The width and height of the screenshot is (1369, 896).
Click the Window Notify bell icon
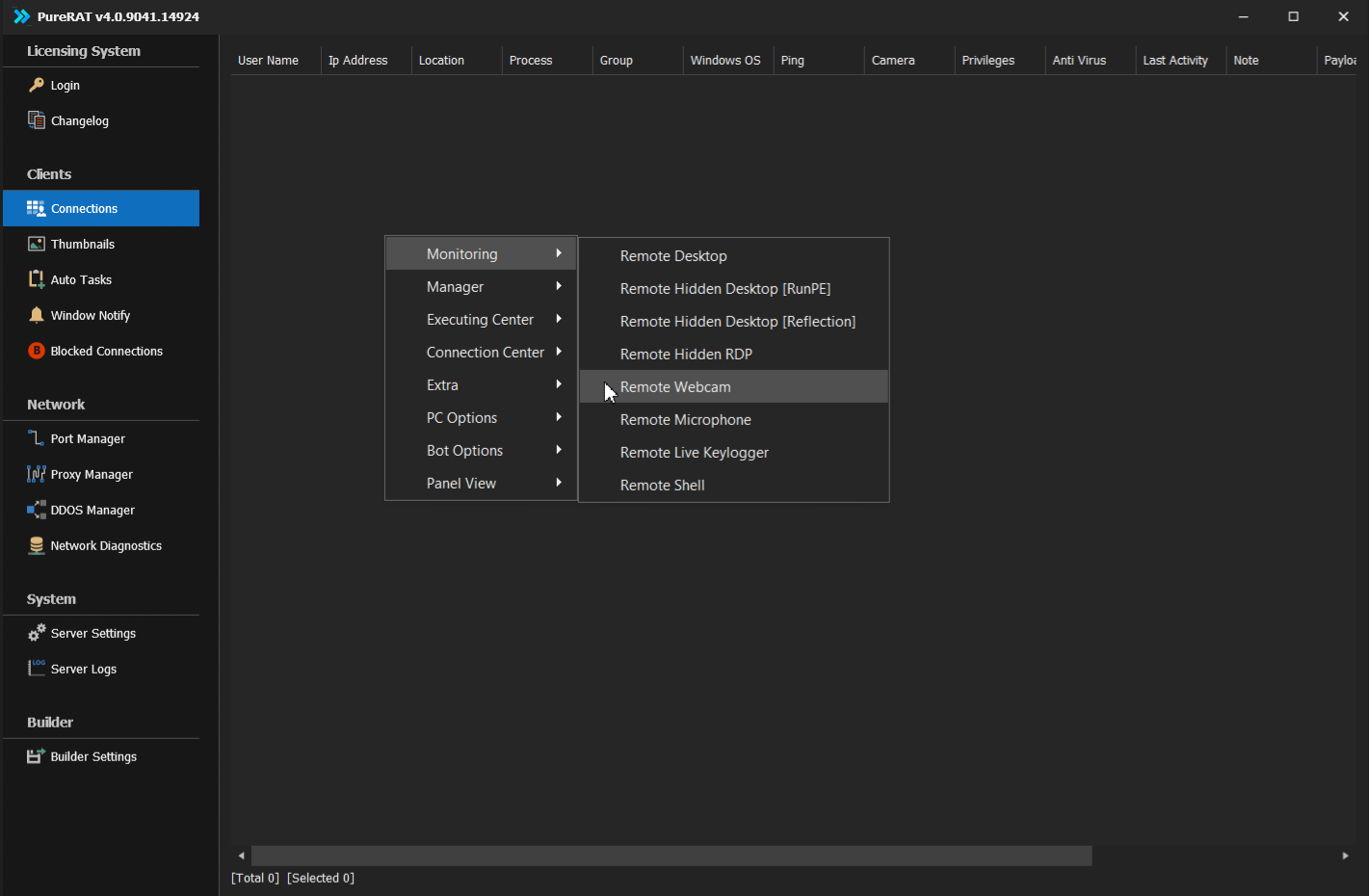[x=37, y=315]
